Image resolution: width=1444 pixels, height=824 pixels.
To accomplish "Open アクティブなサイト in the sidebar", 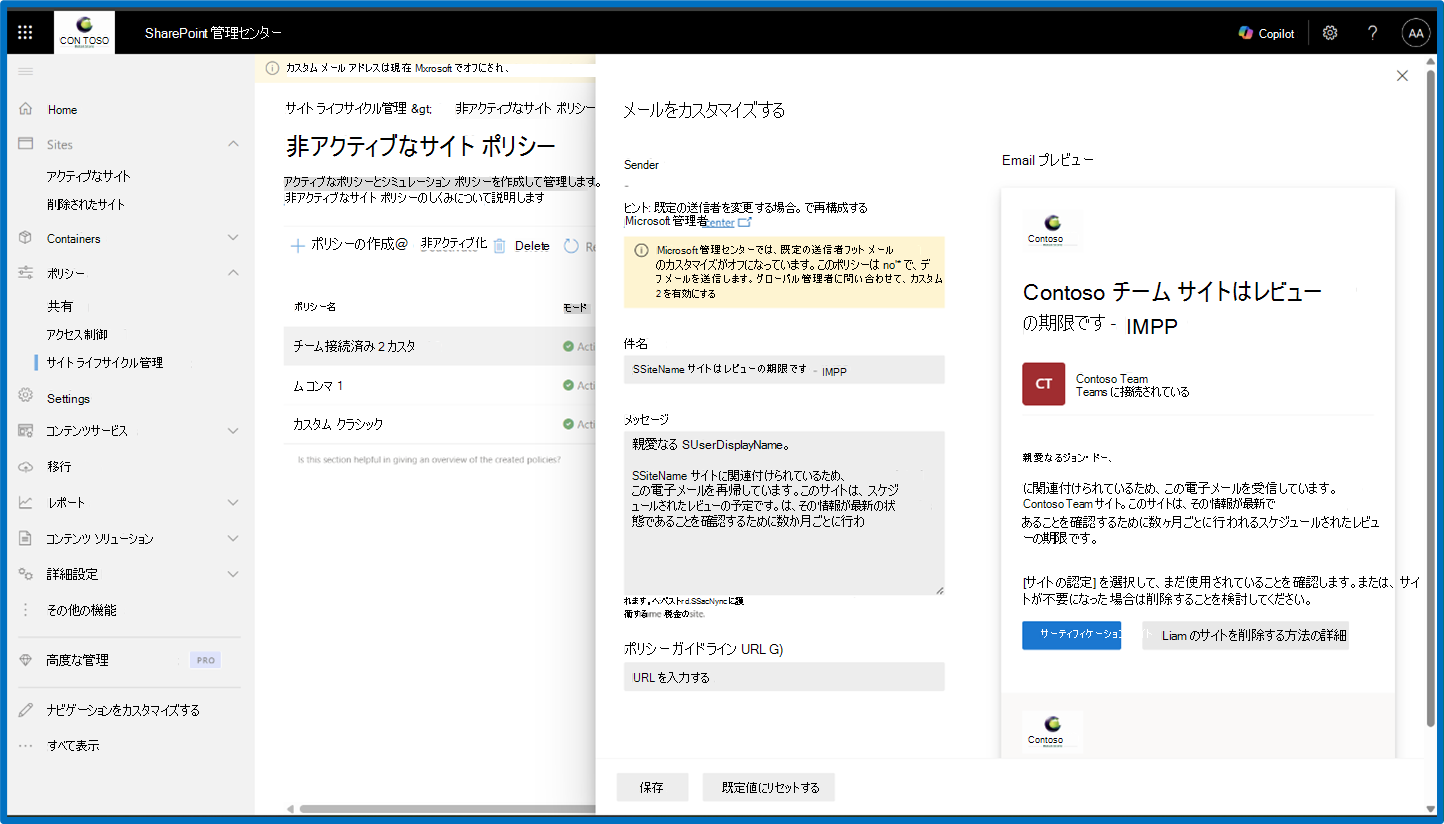I will click(88, 176).
